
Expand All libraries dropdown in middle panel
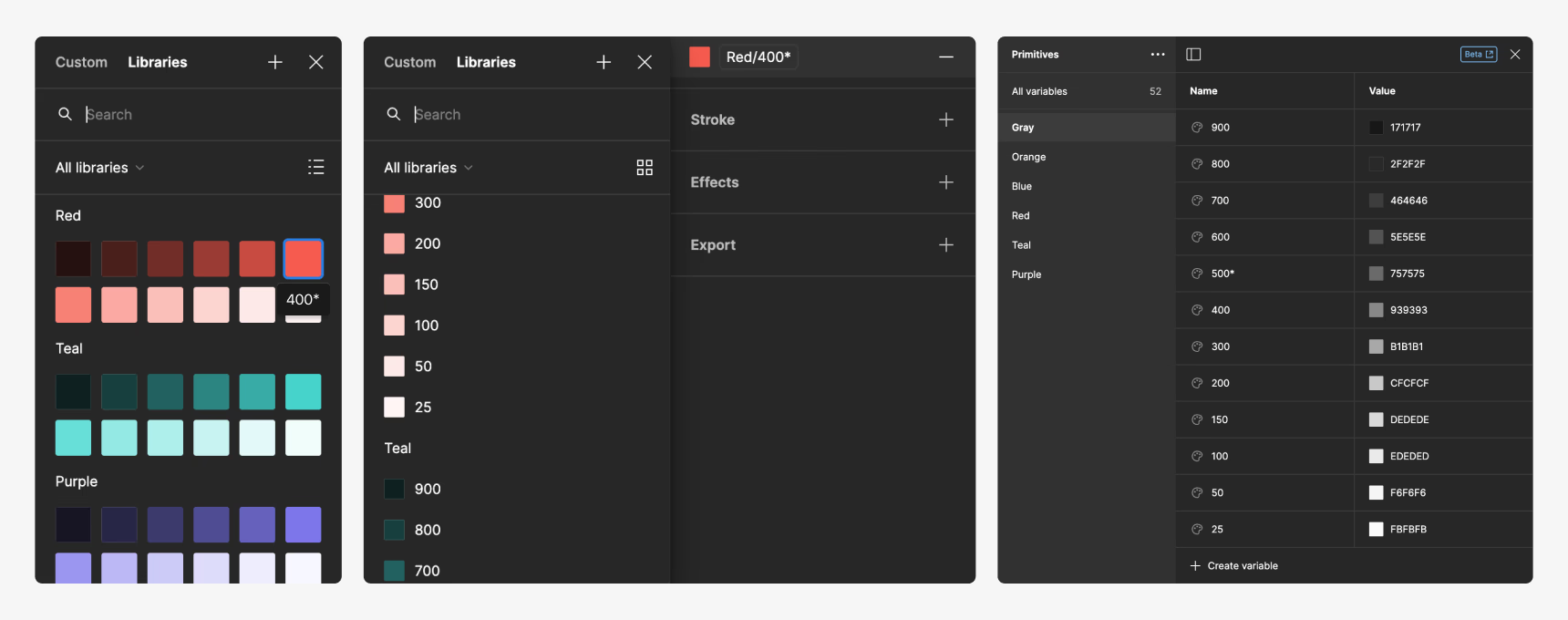point(428,168)
